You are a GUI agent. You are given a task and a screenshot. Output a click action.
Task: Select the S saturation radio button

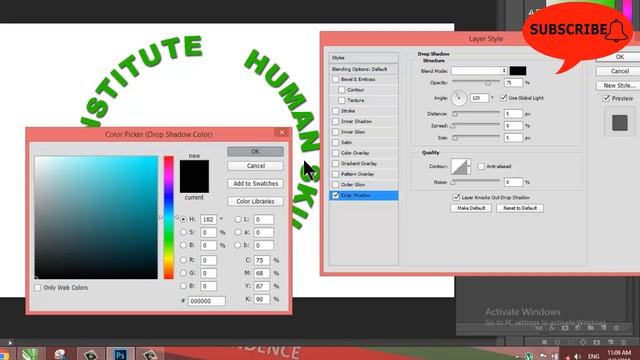point(183,232)
